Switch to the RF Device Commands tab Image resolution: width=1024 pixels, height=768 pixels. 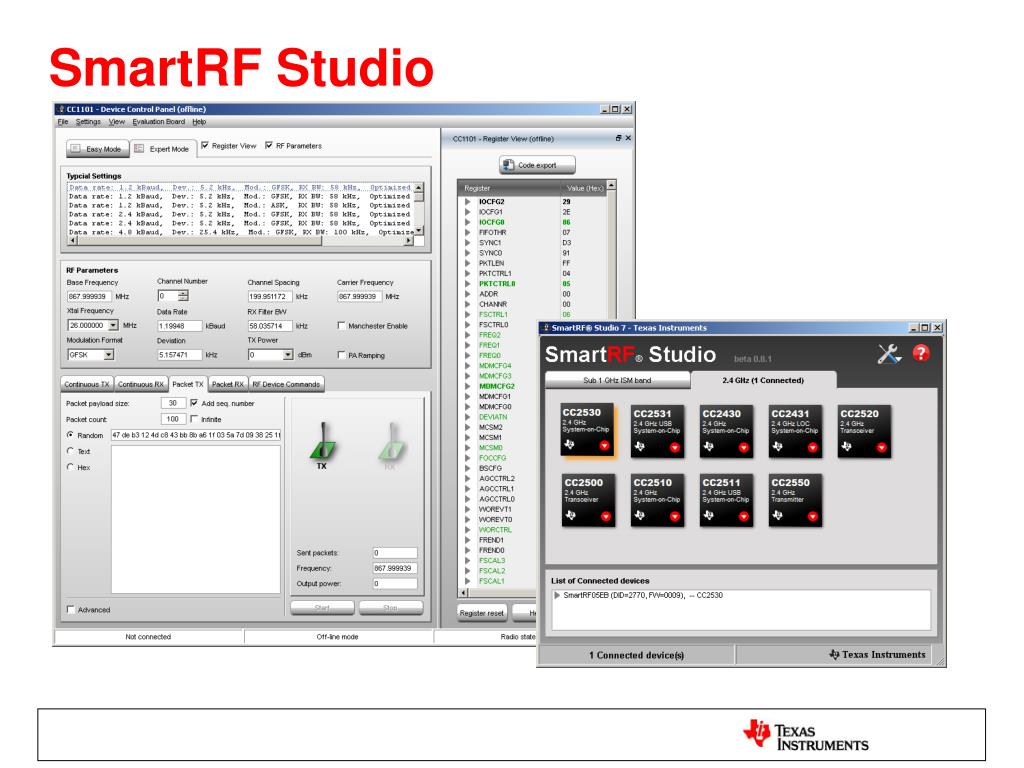tap(286, 384)
